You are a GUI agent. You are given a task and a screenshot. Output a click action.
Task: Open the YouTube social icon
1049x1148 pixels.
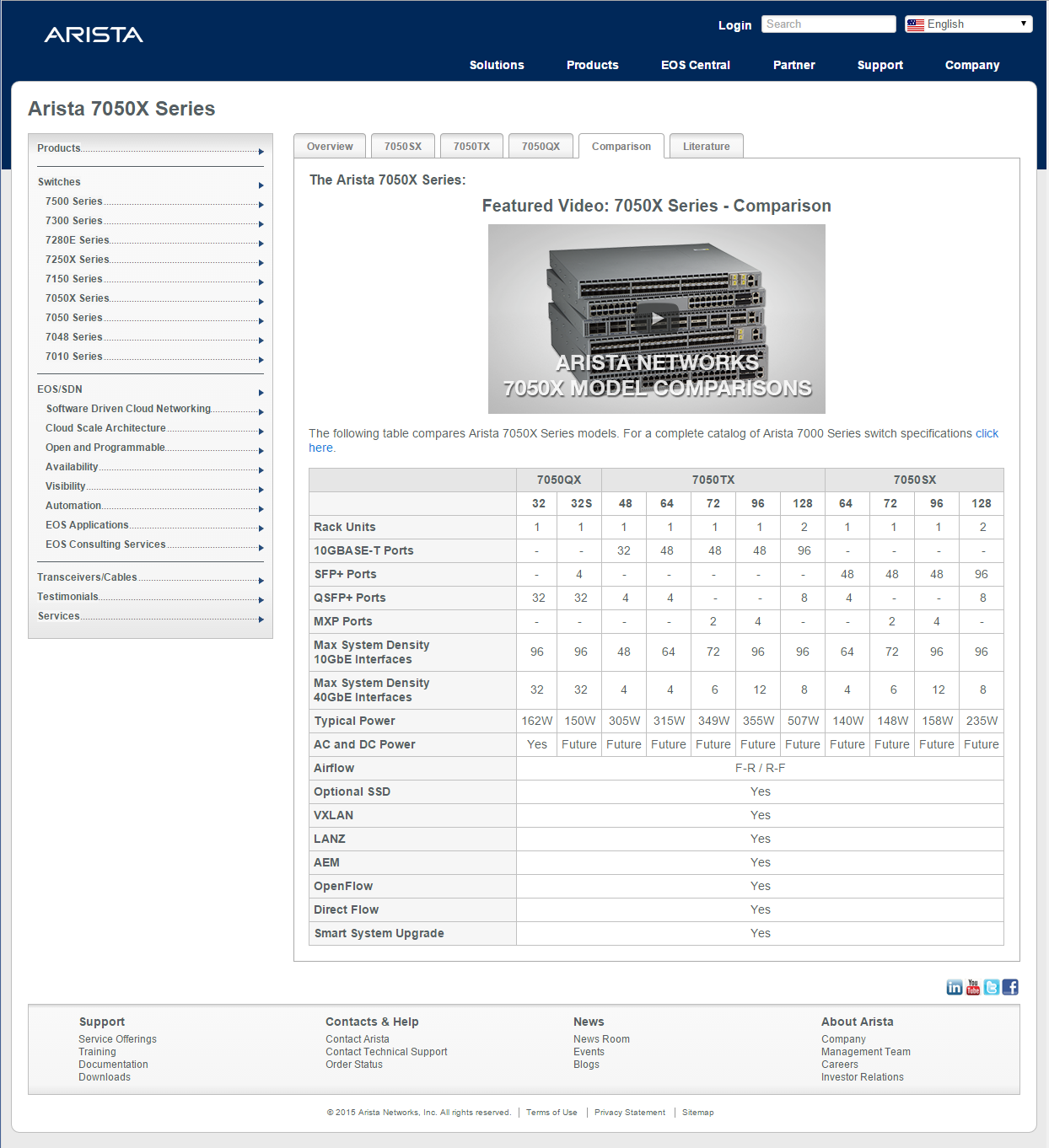pos(973,987)
